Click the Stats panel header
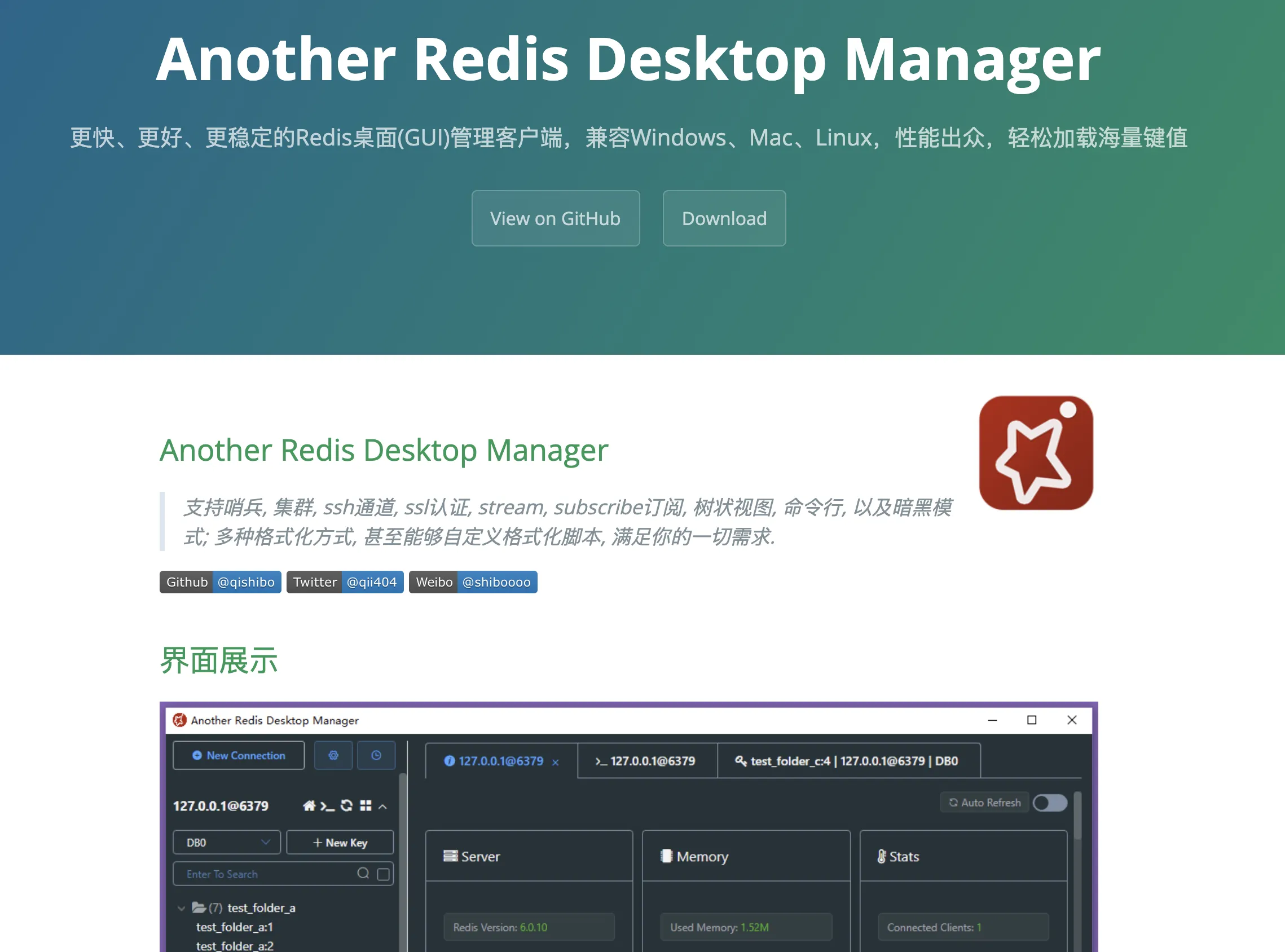Viewport: 1285px width, 952px height. pos(963,856)
